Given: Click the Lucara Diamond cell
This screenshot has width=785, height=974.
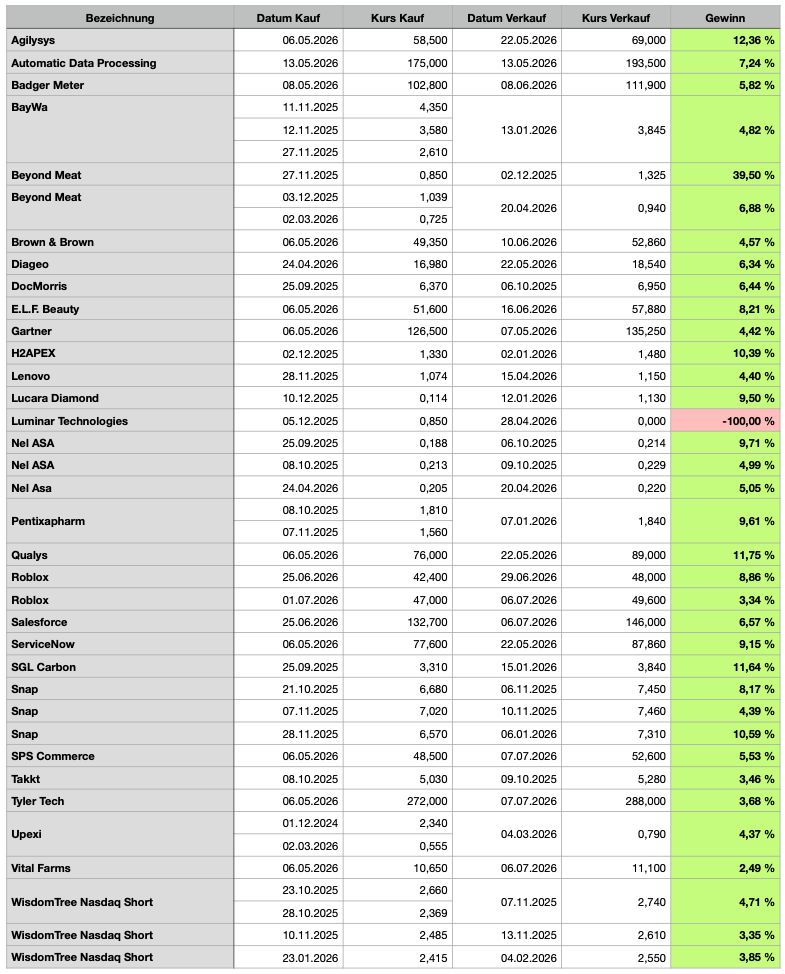Looking at the screenshot, I should (x=120, y=398).
